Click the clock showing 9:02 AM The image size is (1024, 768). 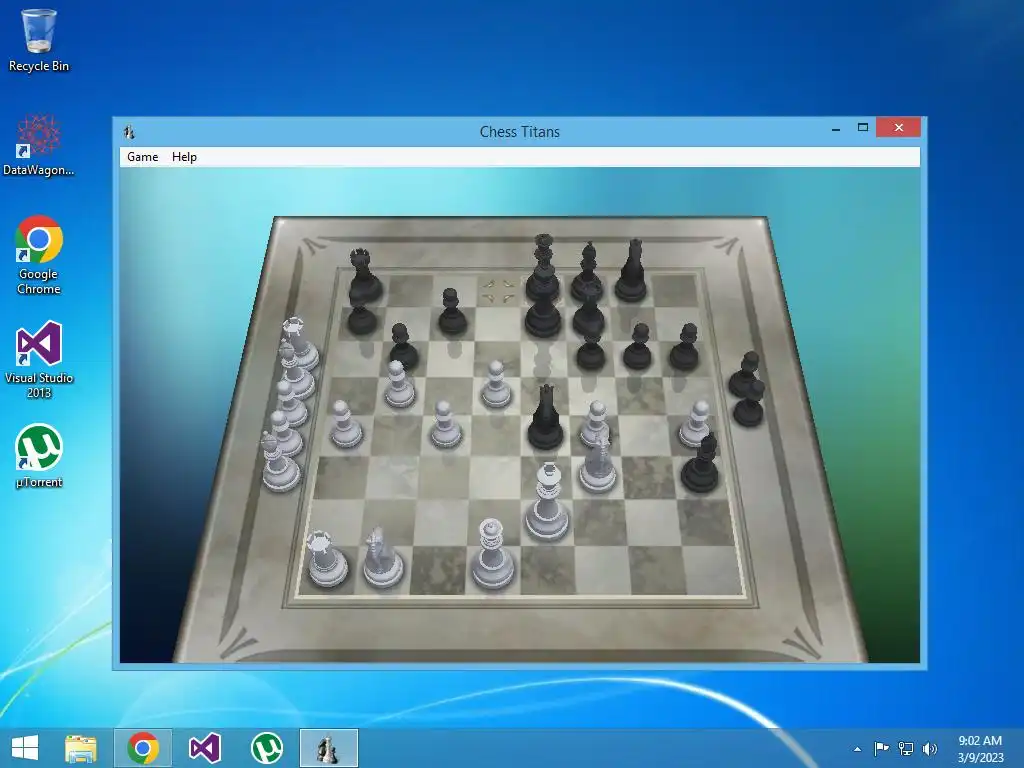[x=980, y=748]
